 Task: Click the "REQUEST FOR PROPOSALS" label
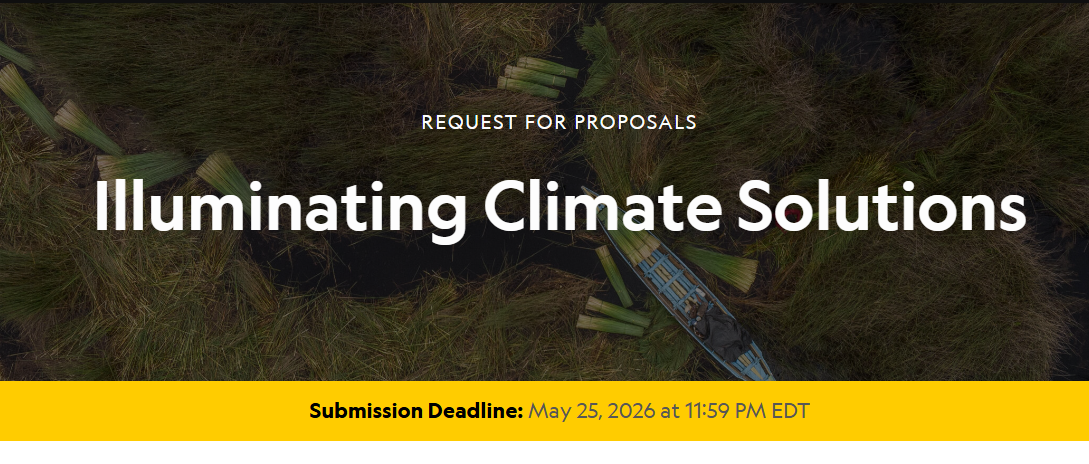click(559, 122)
